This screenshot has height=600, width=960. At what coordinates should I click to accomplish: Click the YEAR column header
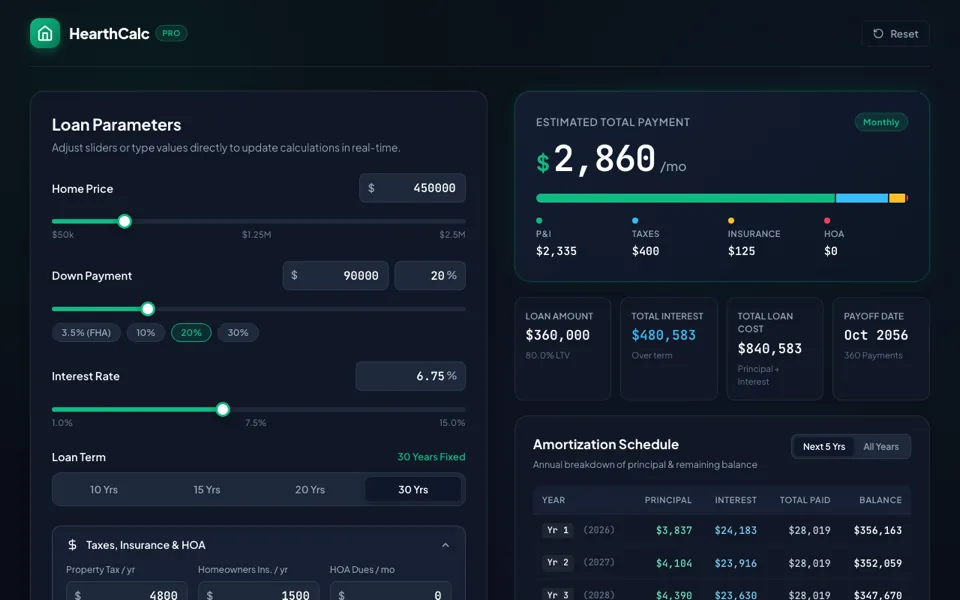[x=553, y=500]
